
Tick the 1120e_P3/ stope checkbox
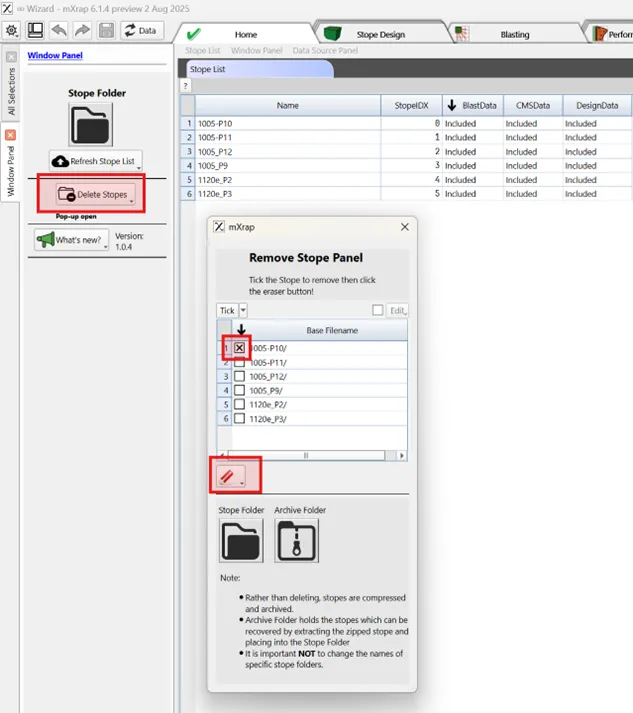(x=239, y=419)
